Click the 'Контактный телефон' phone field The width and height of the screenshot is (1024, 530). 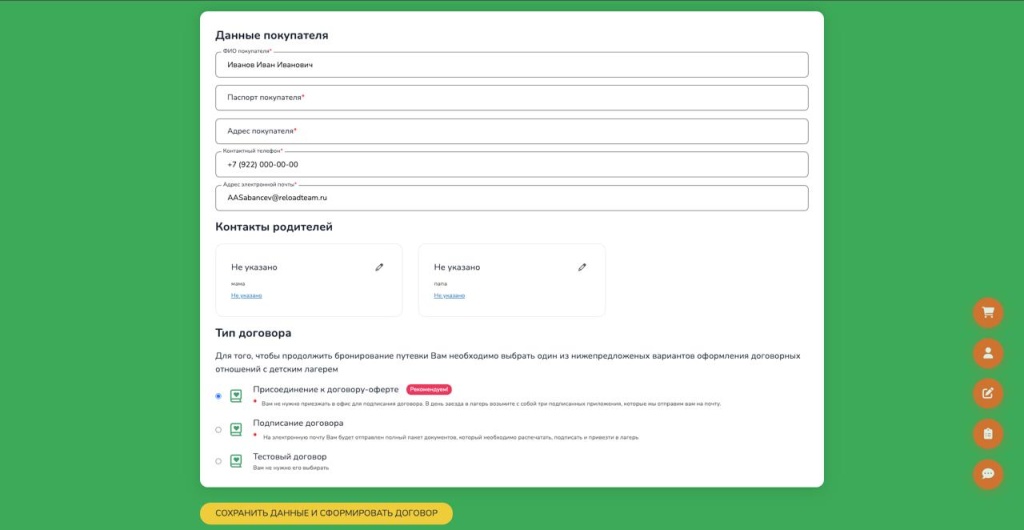[511, 165]
